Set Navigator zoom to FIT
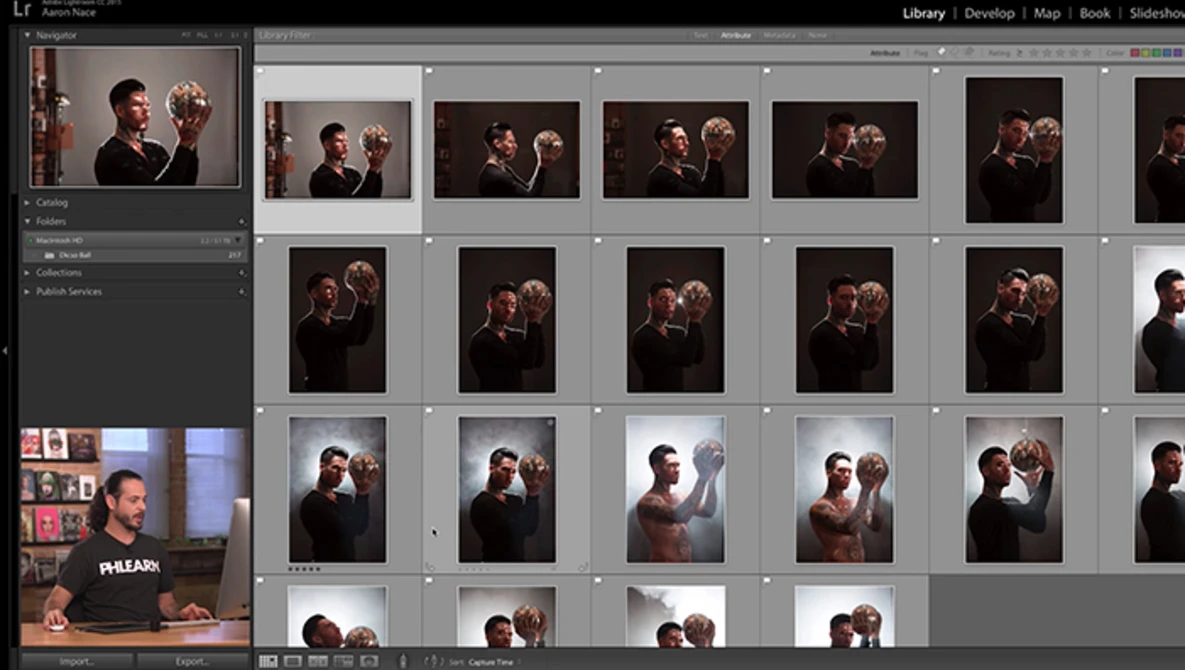1185x670 pixels. [x=187, y=35]
